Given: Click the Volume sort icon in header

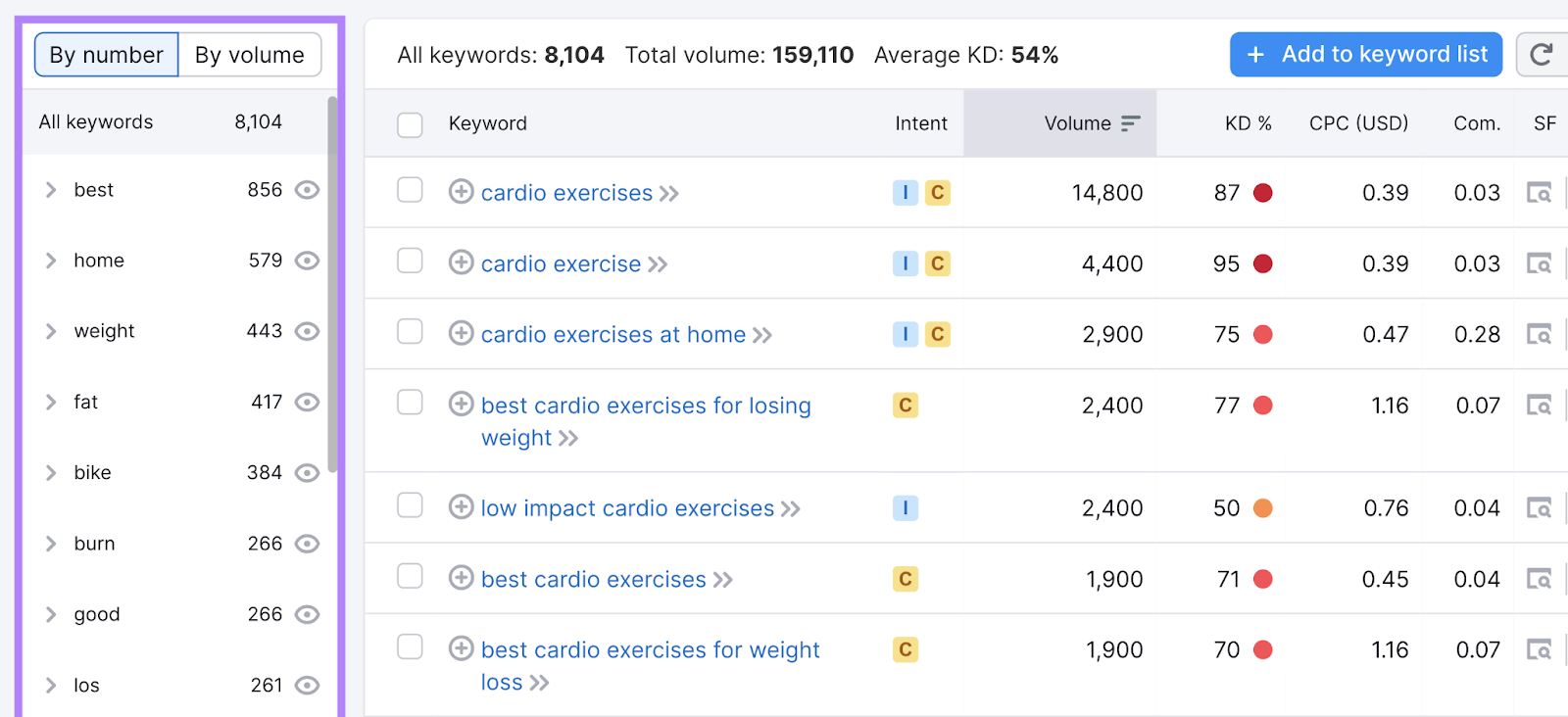Looking at the screenshot, I should (x=1131, y=123).
